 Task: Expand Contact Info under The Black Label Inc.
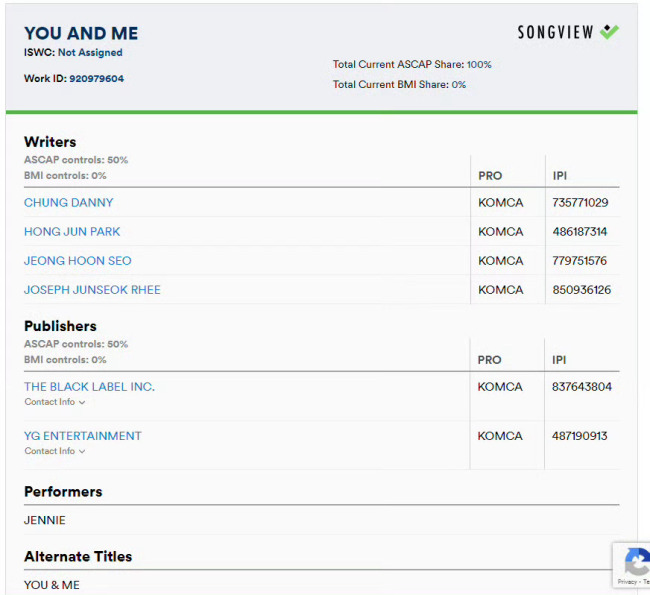(55, 402)
